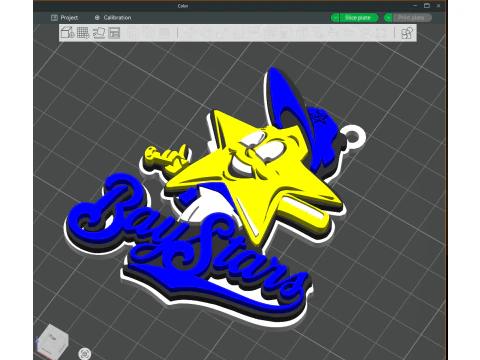Open the Project tab
This screenshot has height=360, width=480.
pos(64,18)
